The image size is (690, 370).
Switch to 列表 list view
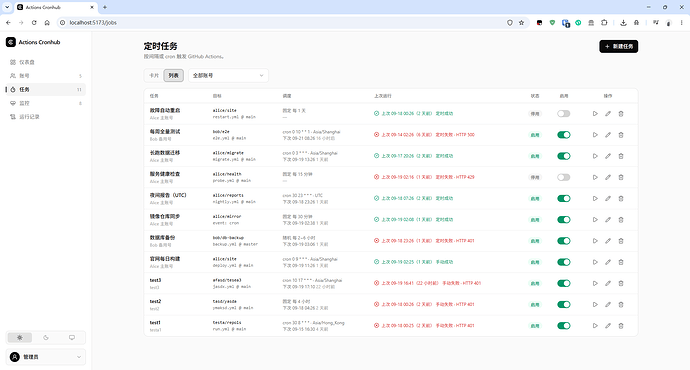pos(173,75)
